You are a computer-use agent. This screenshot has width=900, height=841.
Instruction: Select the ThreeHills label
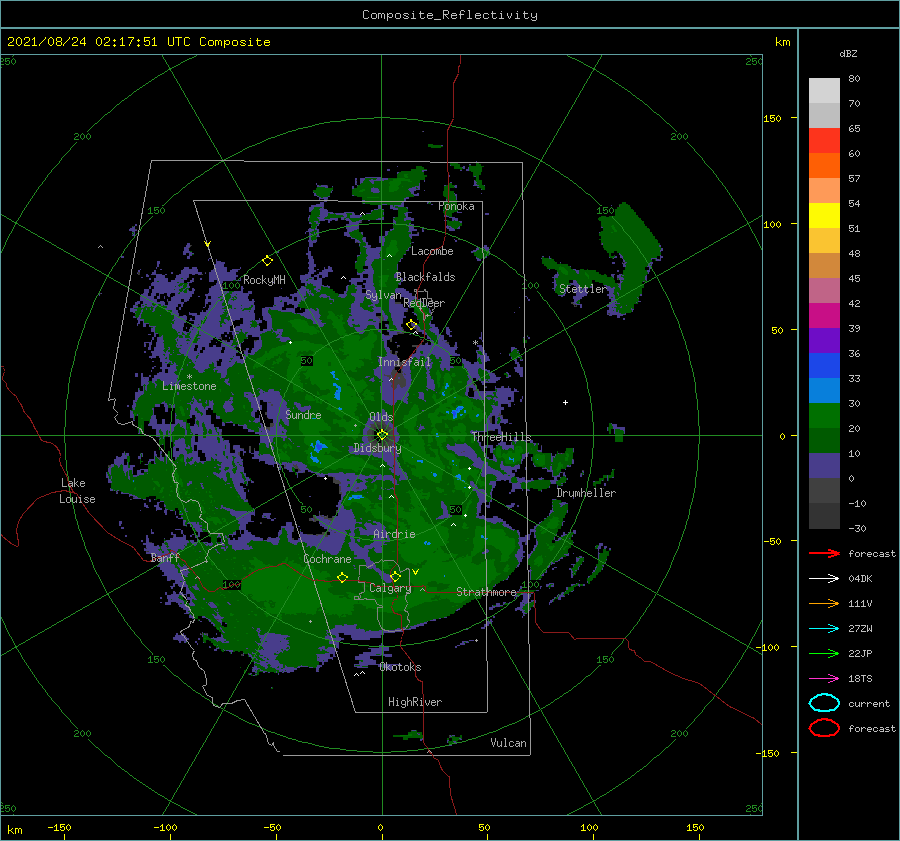coord(501,437)
